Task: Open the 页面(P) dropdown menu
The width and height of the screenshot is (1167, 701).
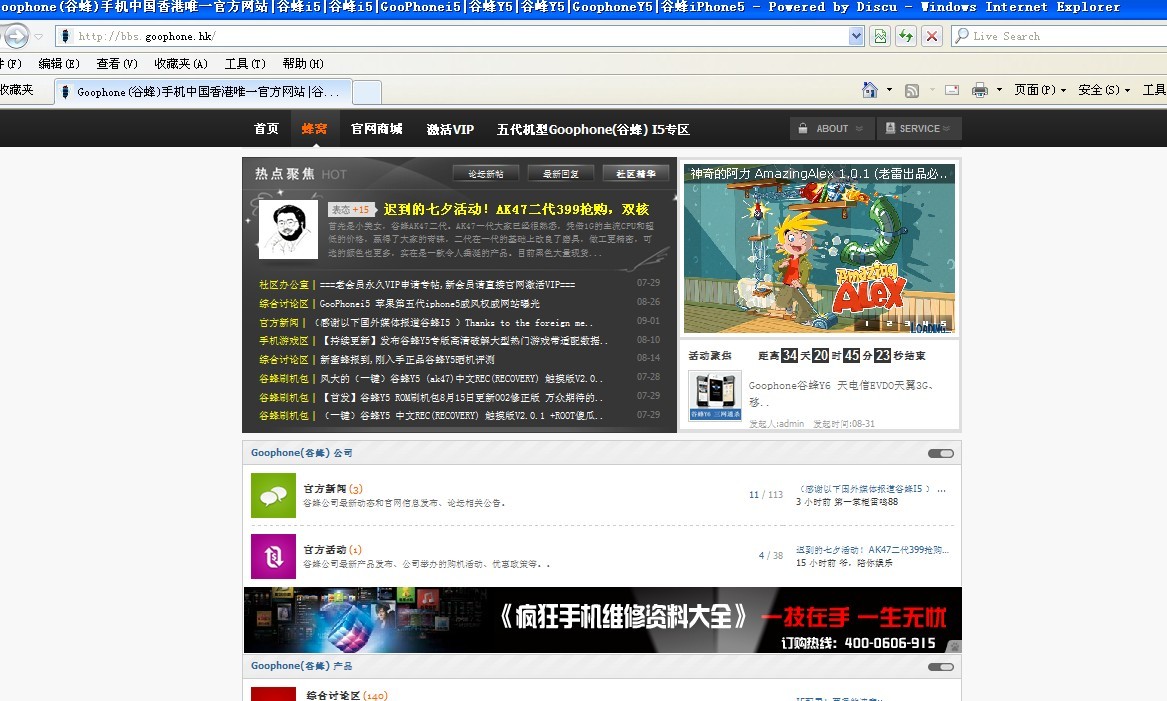Action: pos(1040,90)
